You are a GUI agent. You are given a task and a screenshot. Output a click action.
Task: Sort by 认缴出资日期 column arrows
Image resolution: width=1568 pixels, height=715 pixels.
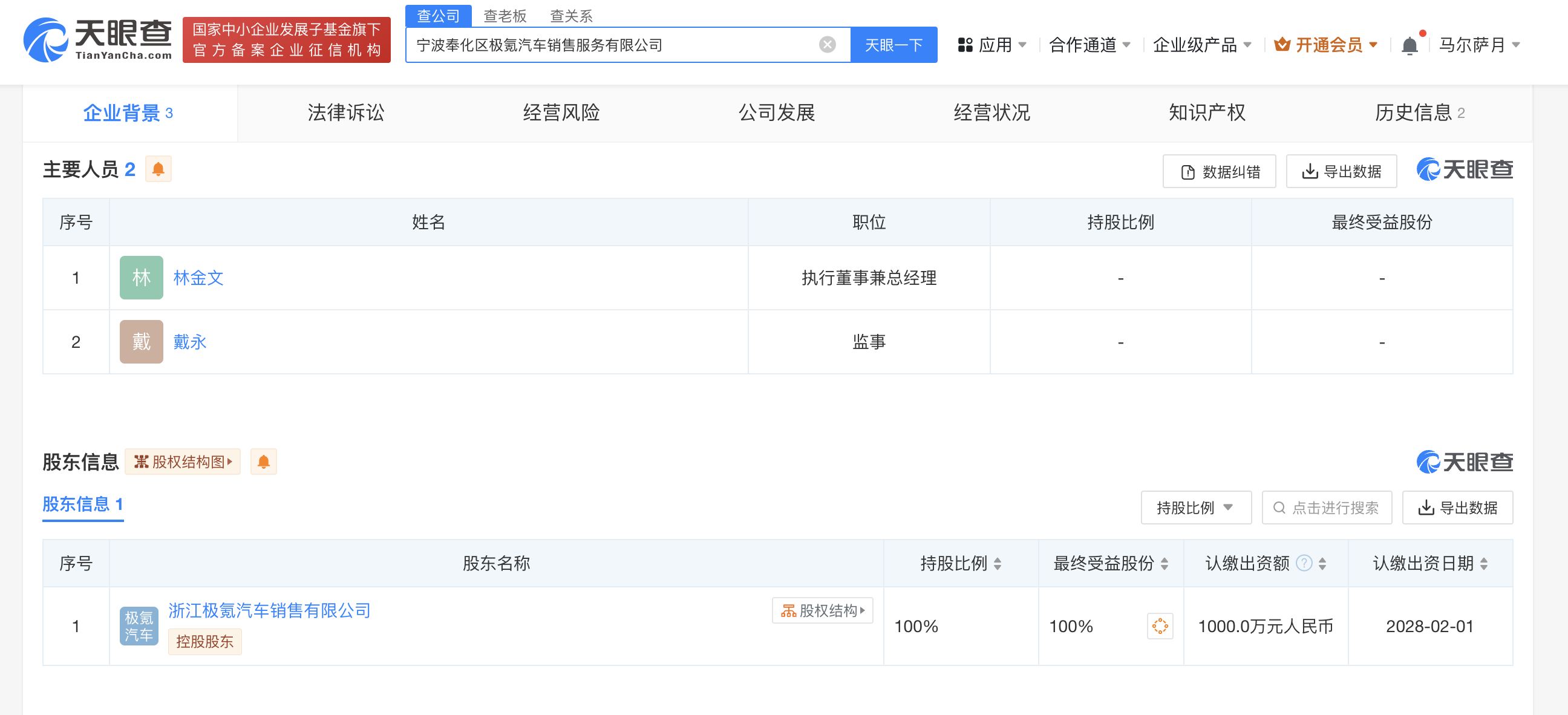point(1483,564)
